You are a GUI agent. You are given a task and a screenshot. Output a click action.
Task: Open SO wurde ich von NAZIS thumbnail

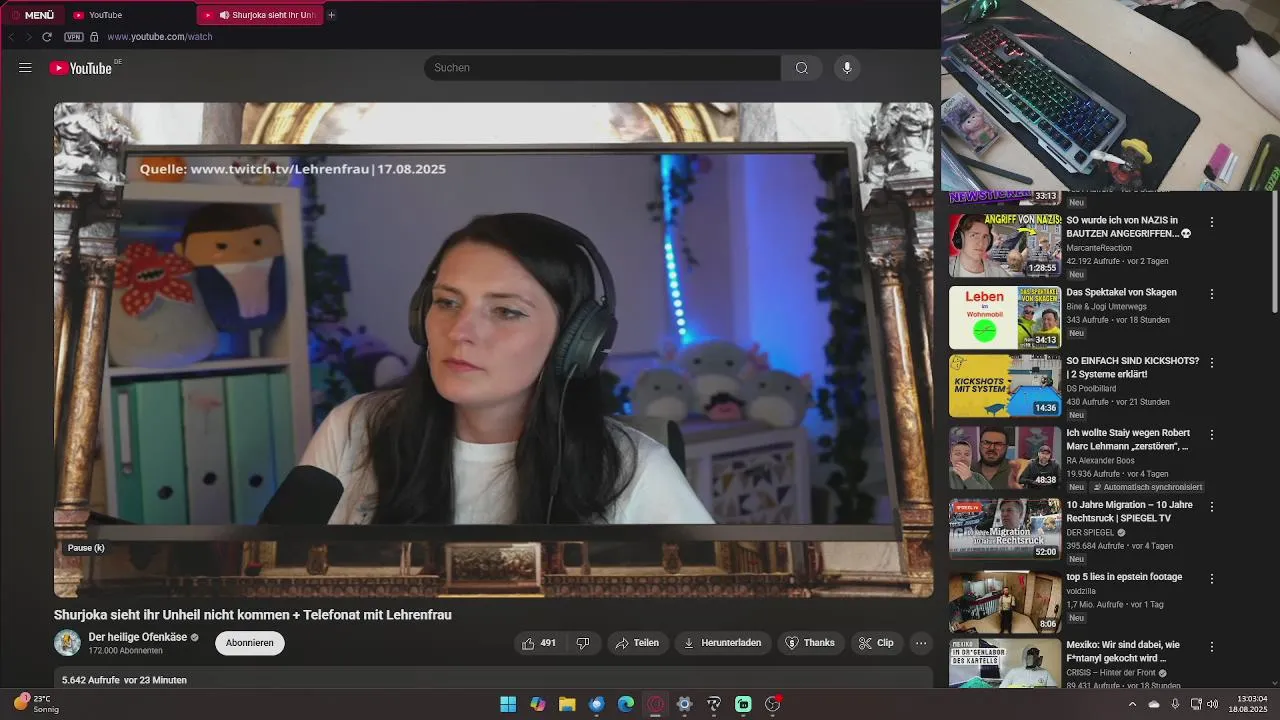(x=1005, y=245)
